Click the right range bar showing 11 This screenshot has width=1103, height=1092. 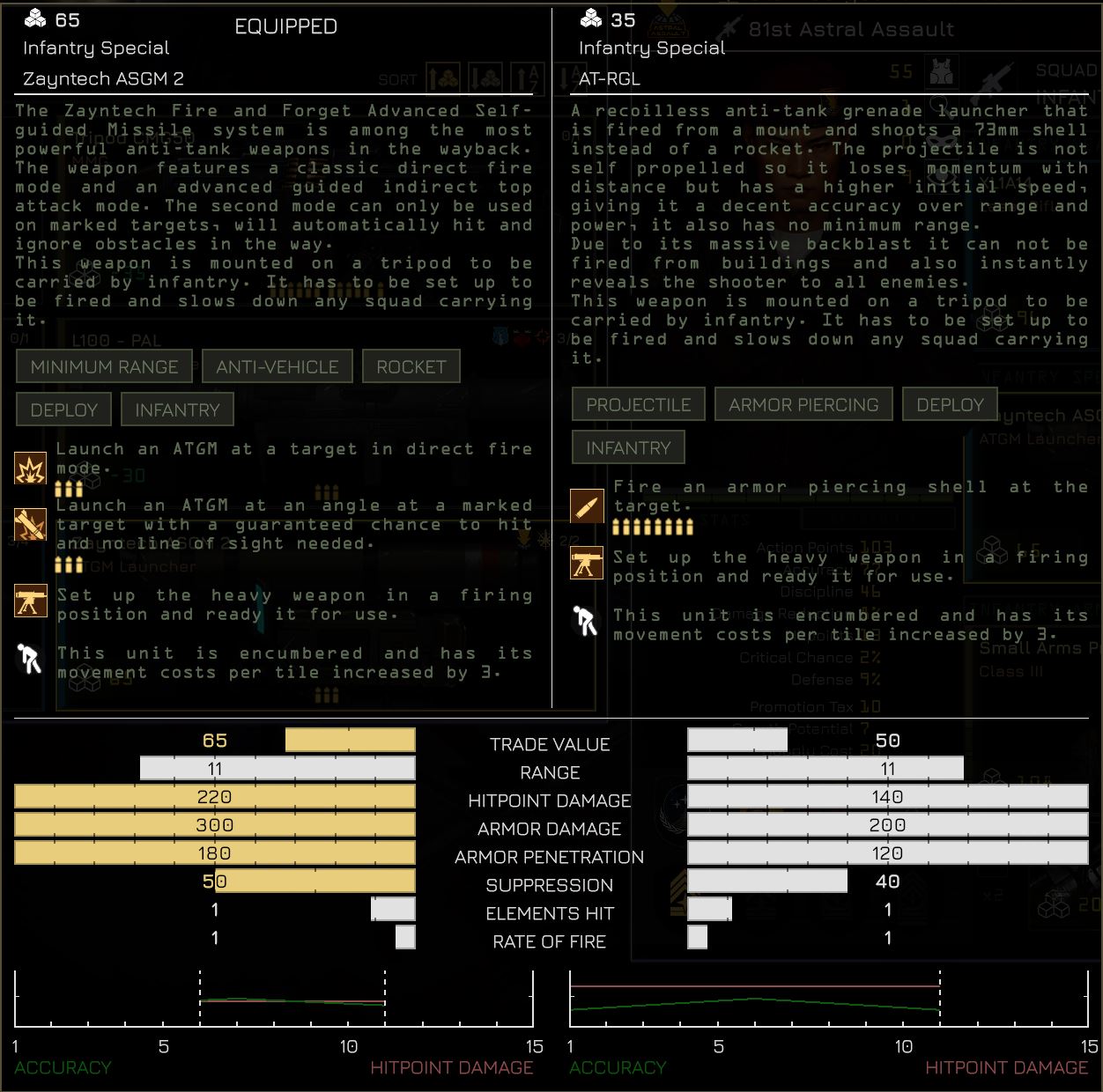pyautogui.click(x=825, y=768)
